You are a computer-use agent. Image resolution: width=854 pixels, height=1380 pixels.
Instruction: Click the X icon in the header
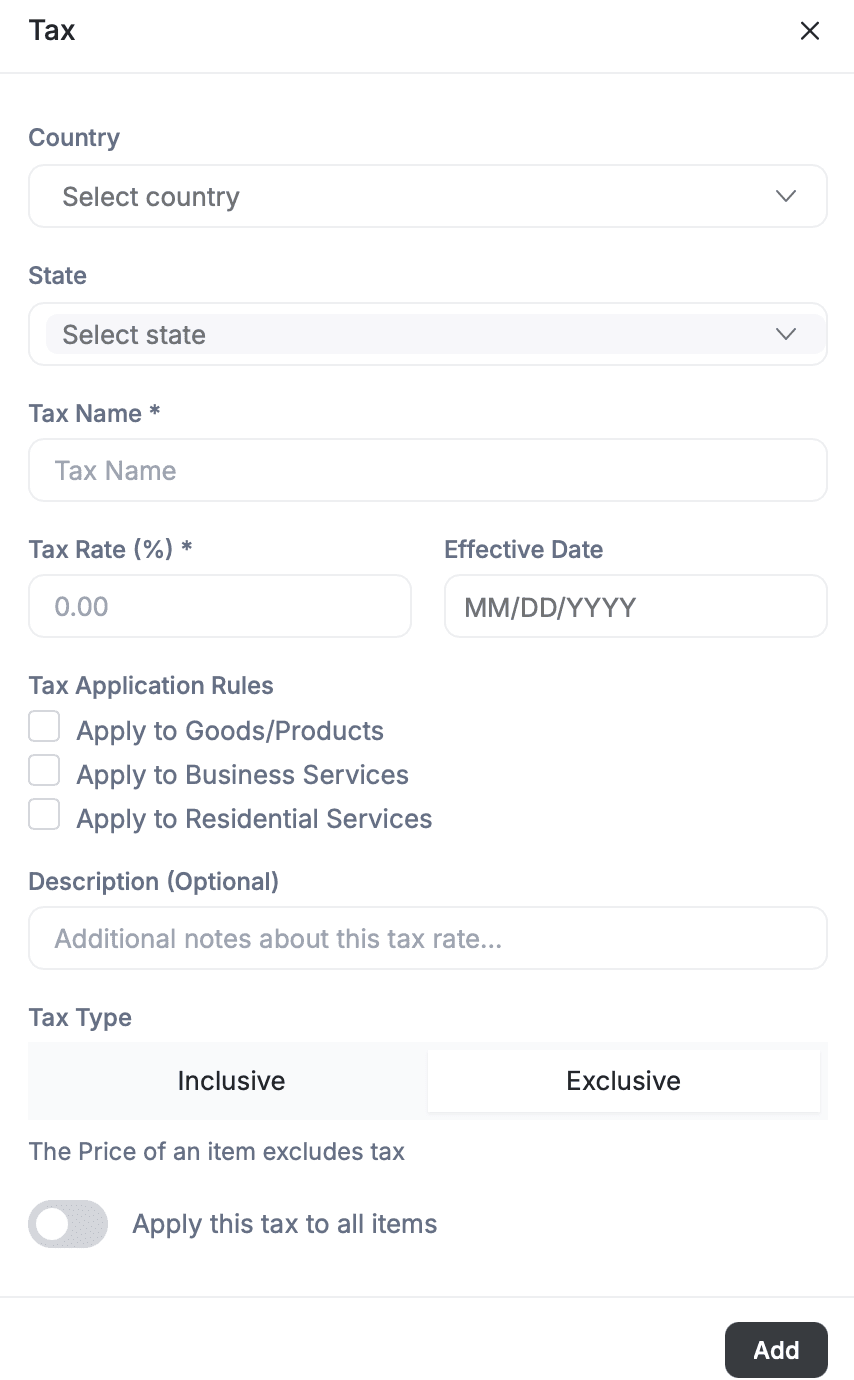coord(810,31)
